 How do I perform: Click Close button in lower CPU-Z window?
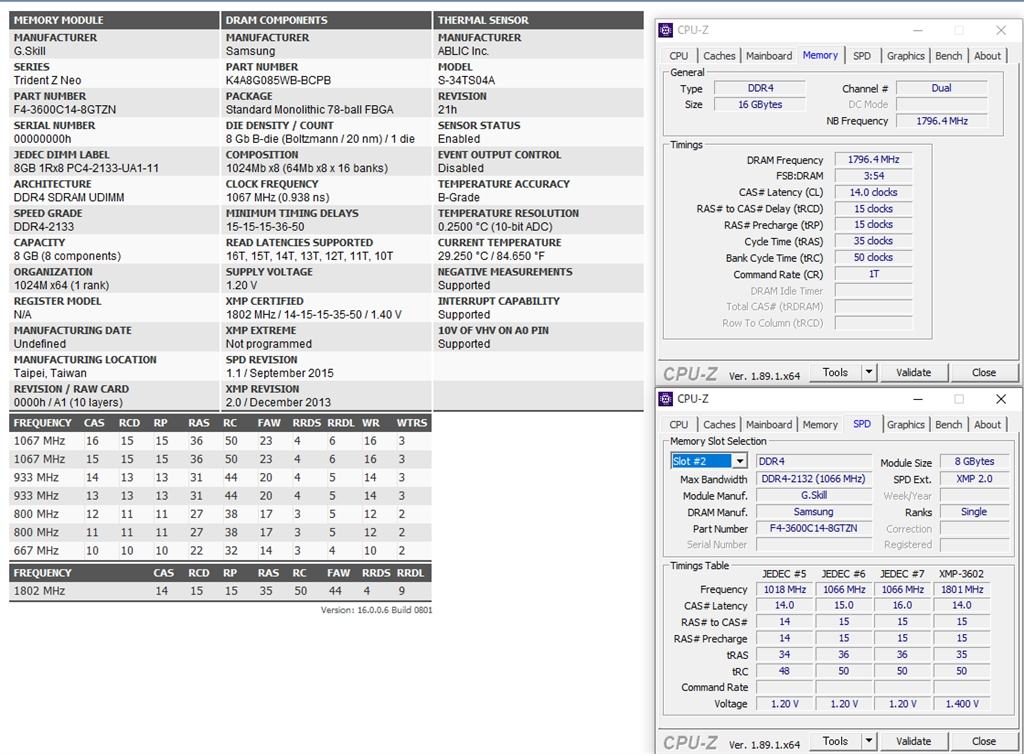(984, 742)
